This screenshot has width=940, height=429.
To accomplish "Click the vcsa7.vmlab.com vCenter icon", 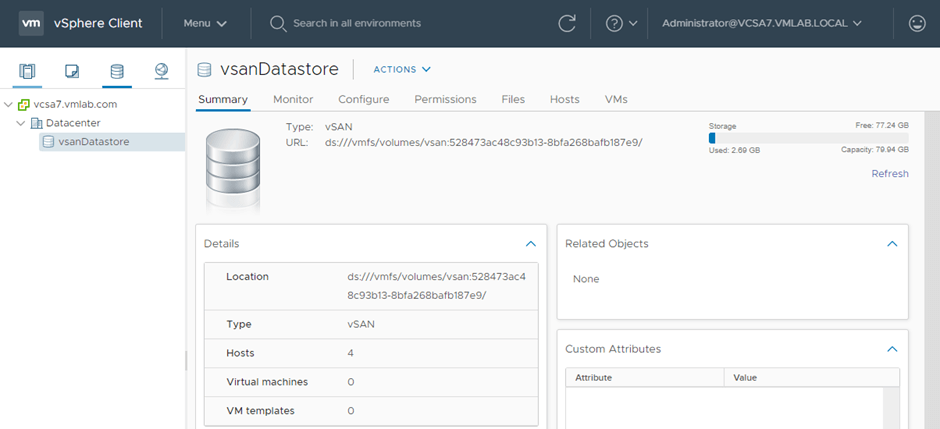I will pos(23,104).
